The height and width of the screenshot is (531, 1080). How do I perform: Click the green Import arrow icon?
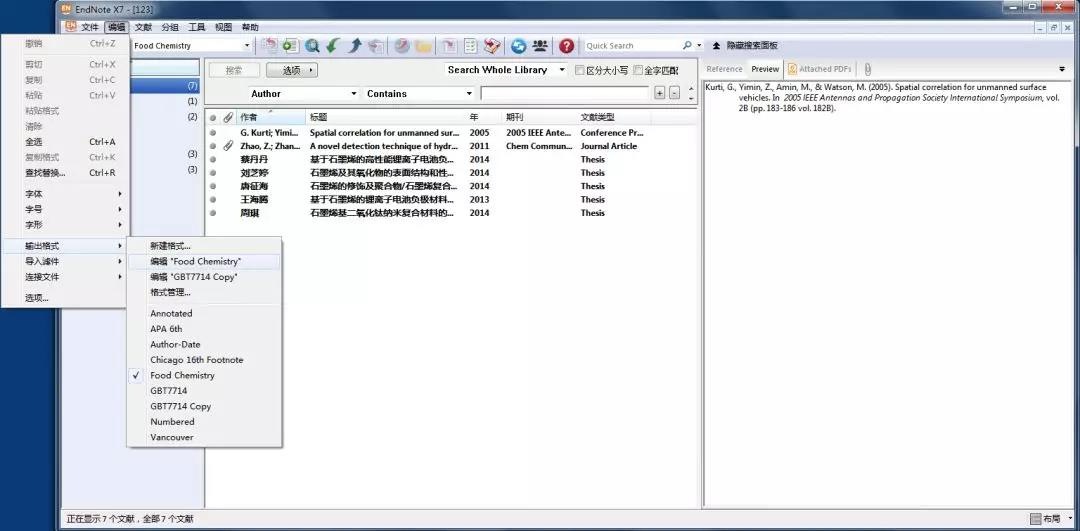pyautogui.click(x=333, y=45)
